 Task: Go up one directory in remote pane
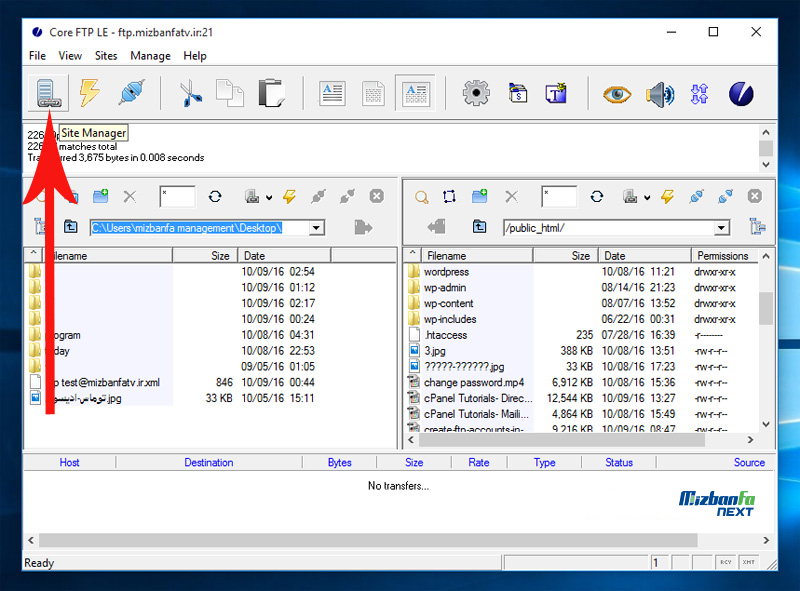click(480, 226)
